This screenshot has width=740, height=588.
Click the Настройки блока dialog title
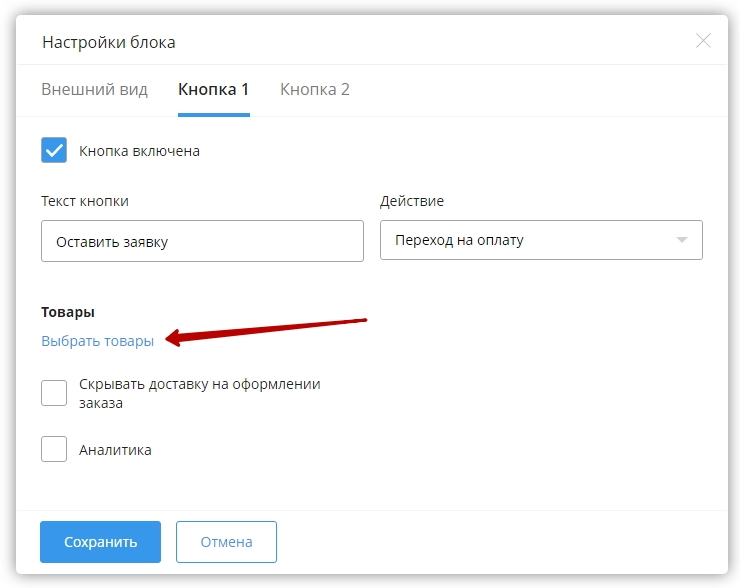tap(108, 42)
